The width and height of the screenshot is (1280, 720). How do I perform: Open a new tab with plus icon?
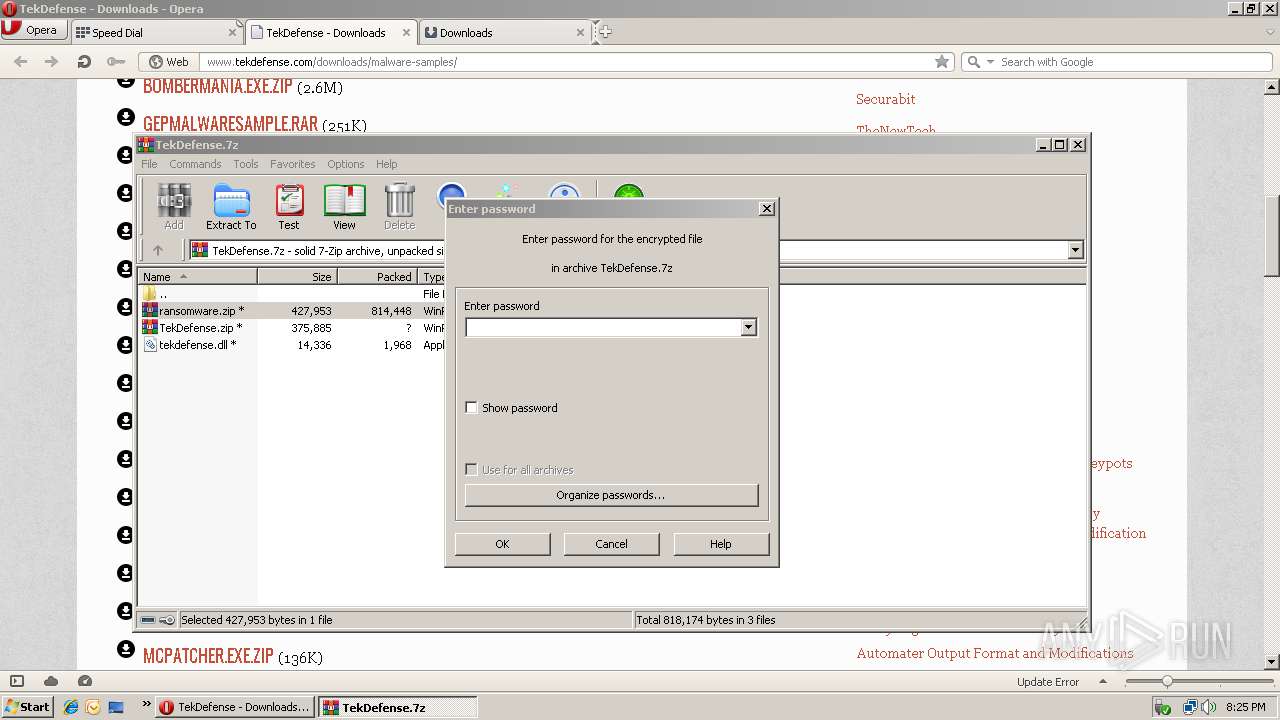(603, 32)
